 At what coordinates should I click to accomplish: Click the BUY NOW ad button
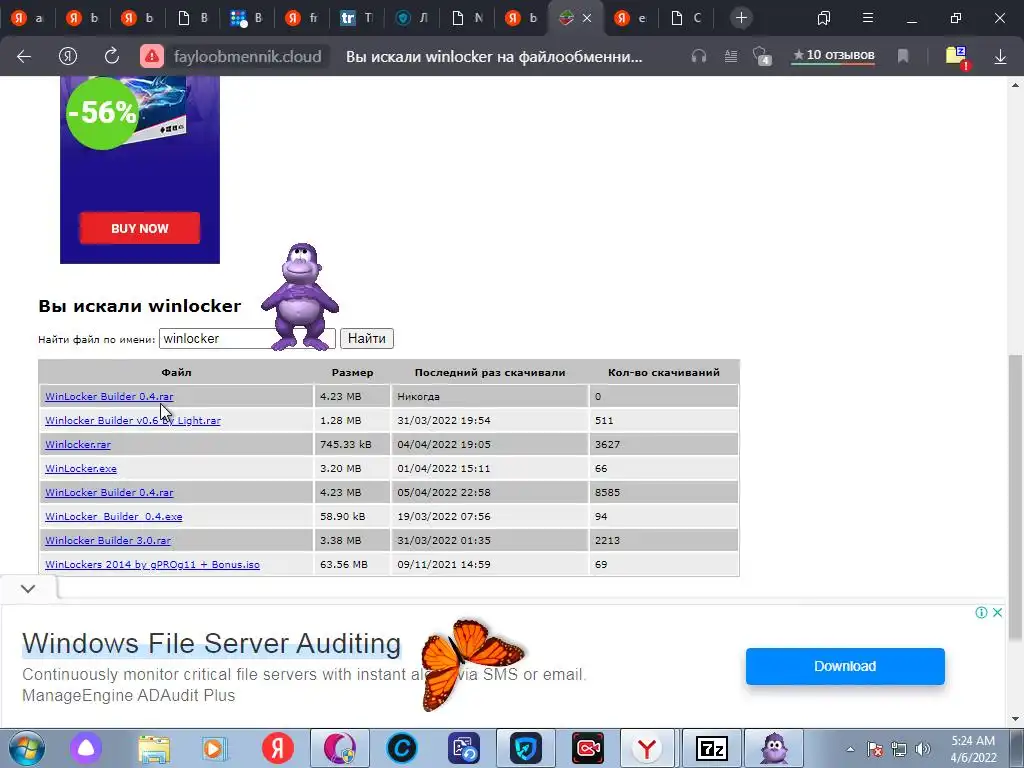[x=140, y=228]
